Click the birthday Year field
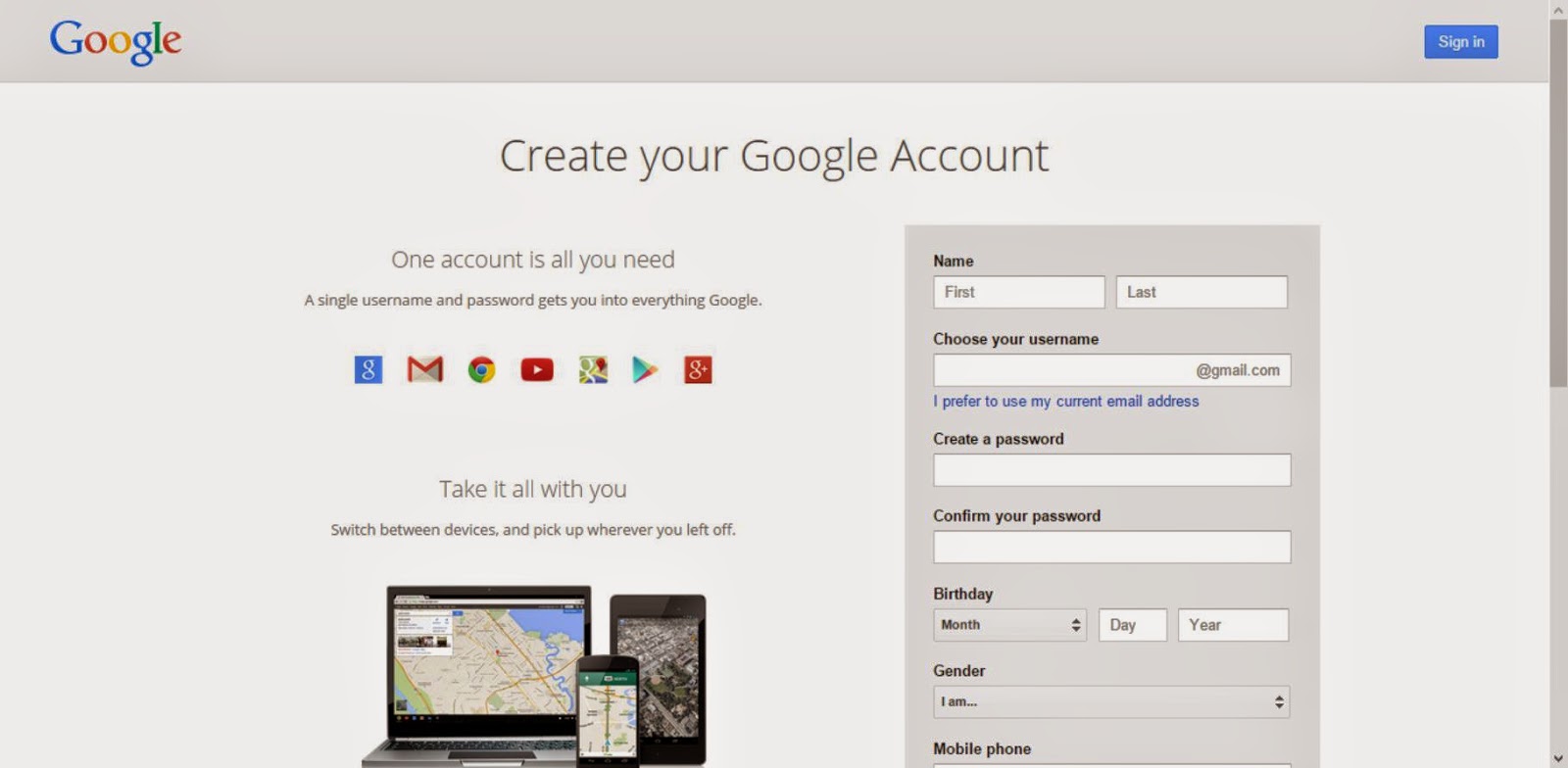 click(x=1233, y=625)
